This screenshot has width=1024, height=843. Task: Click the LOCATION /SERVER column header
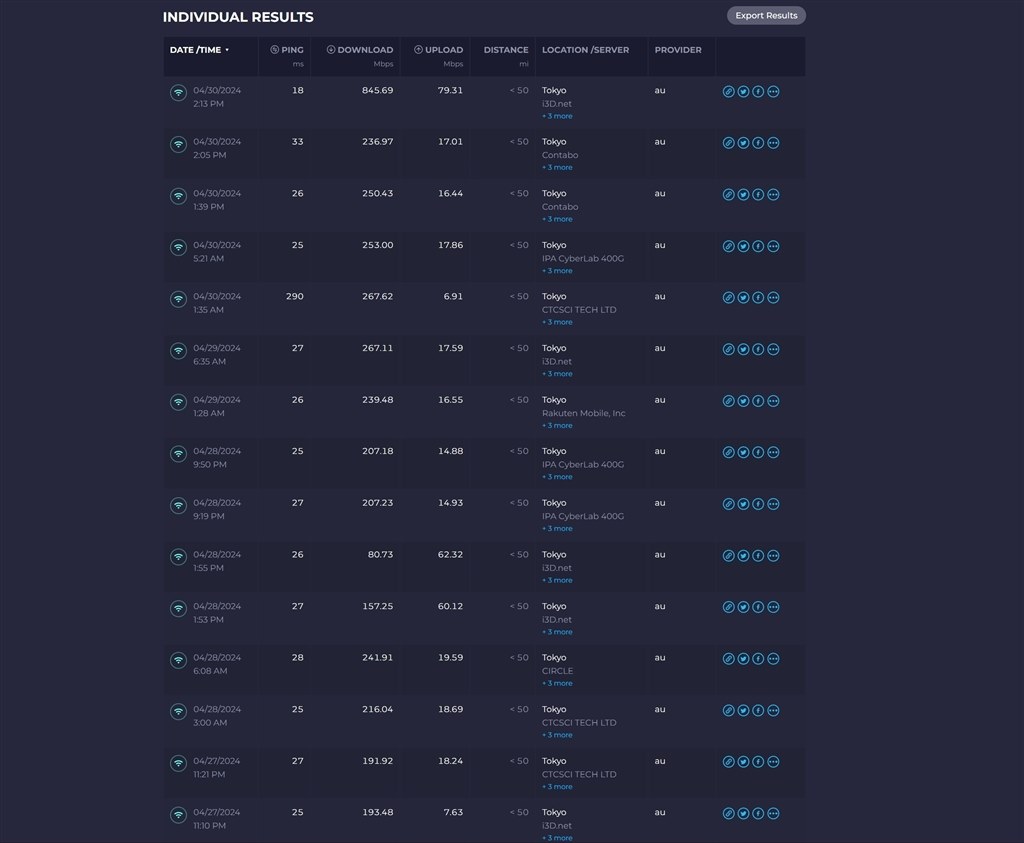[585, 50]
